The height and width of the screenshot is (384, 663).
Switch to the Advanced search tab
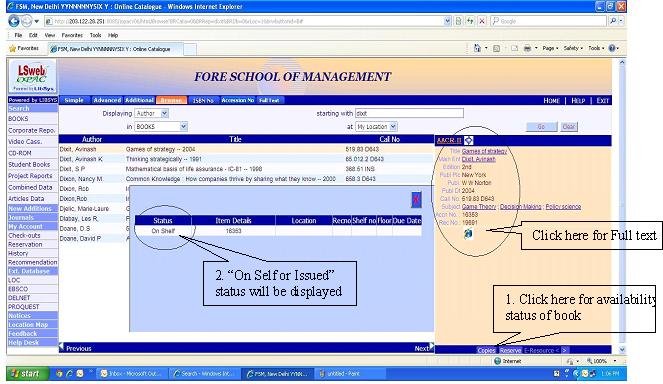click(107, 100)
